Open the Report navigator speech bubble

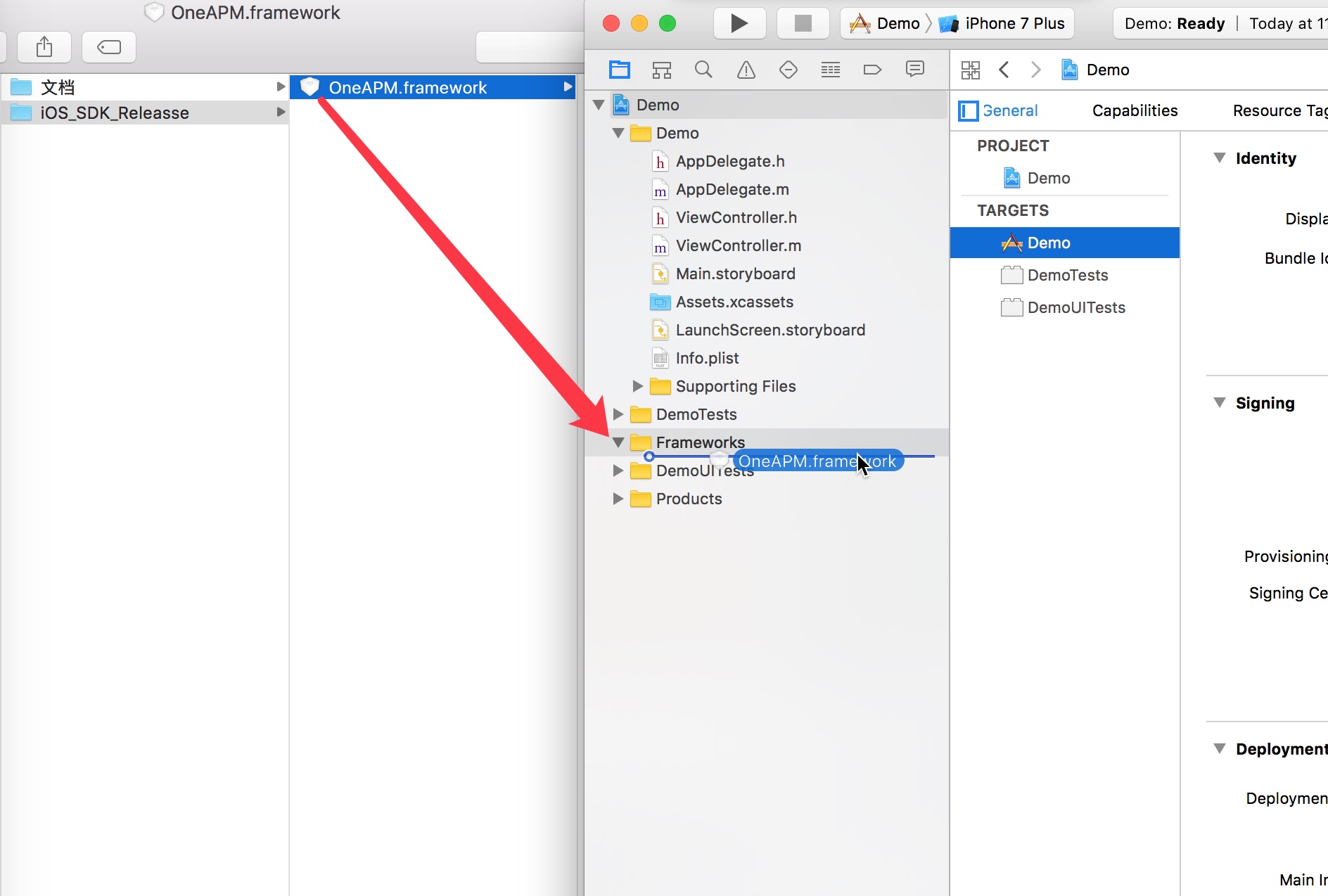pos(915,69)
